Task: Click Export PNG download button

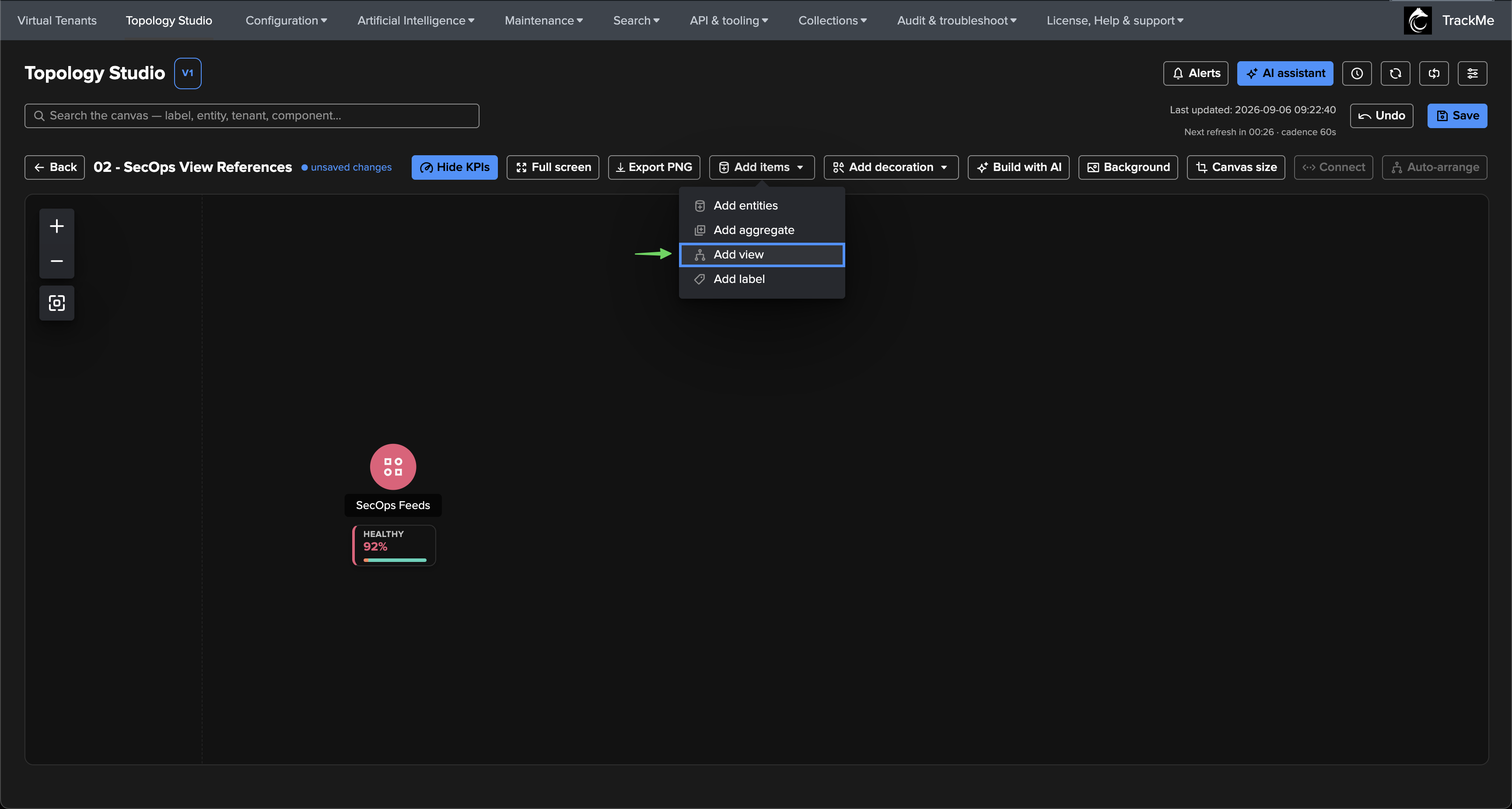Action: (x=654, y=167)
